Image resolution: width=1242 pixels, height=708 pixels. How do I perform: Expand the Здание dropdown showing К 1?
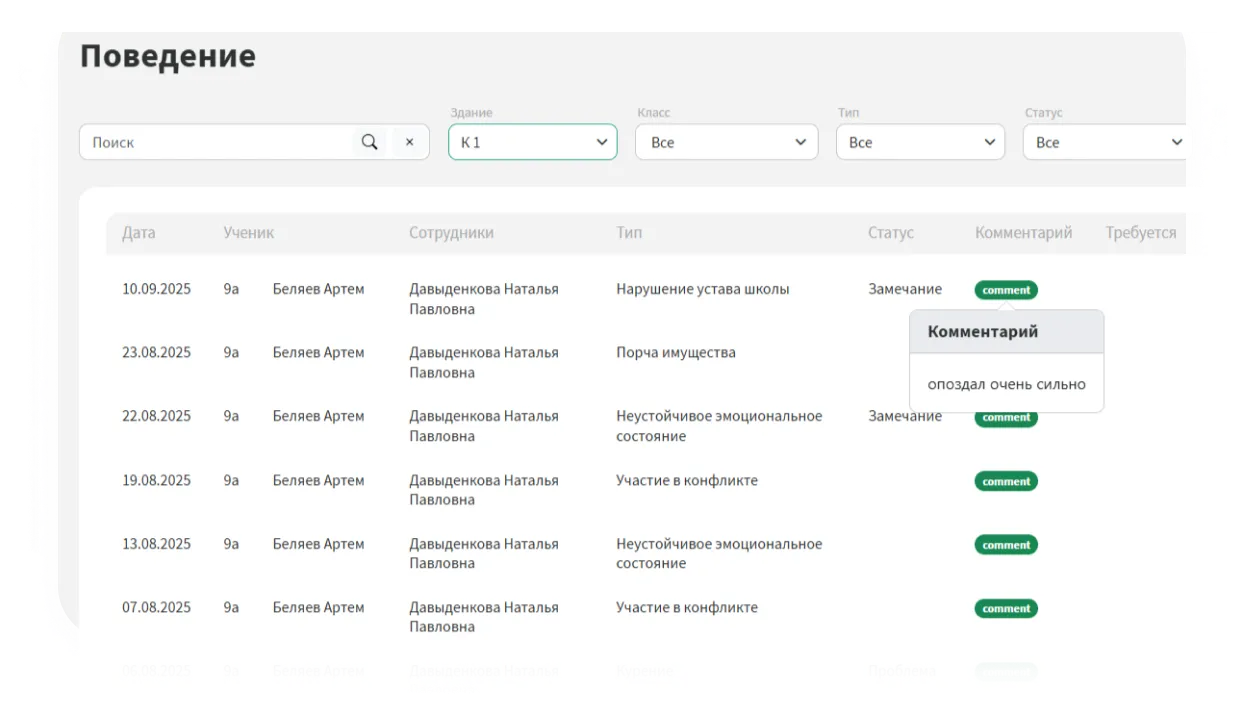[x=532, y=142]
